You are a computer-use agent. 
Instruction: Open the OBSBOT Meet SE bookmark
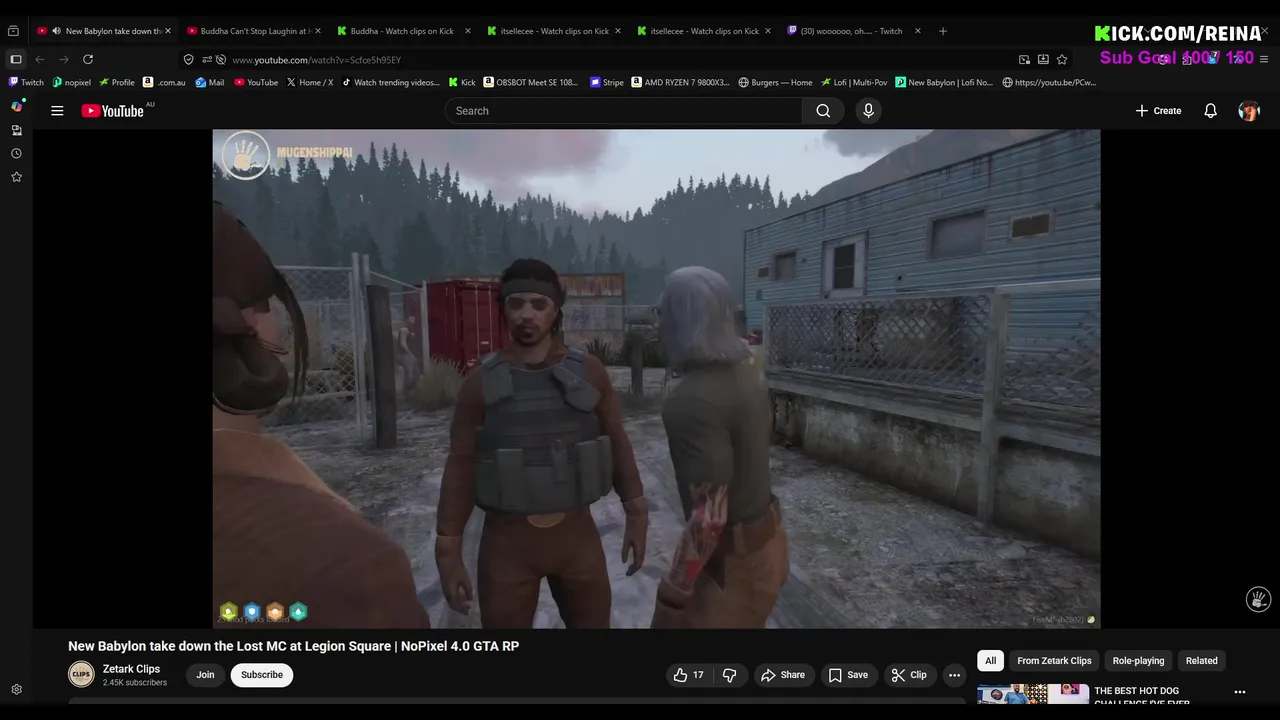click(531, 82)
